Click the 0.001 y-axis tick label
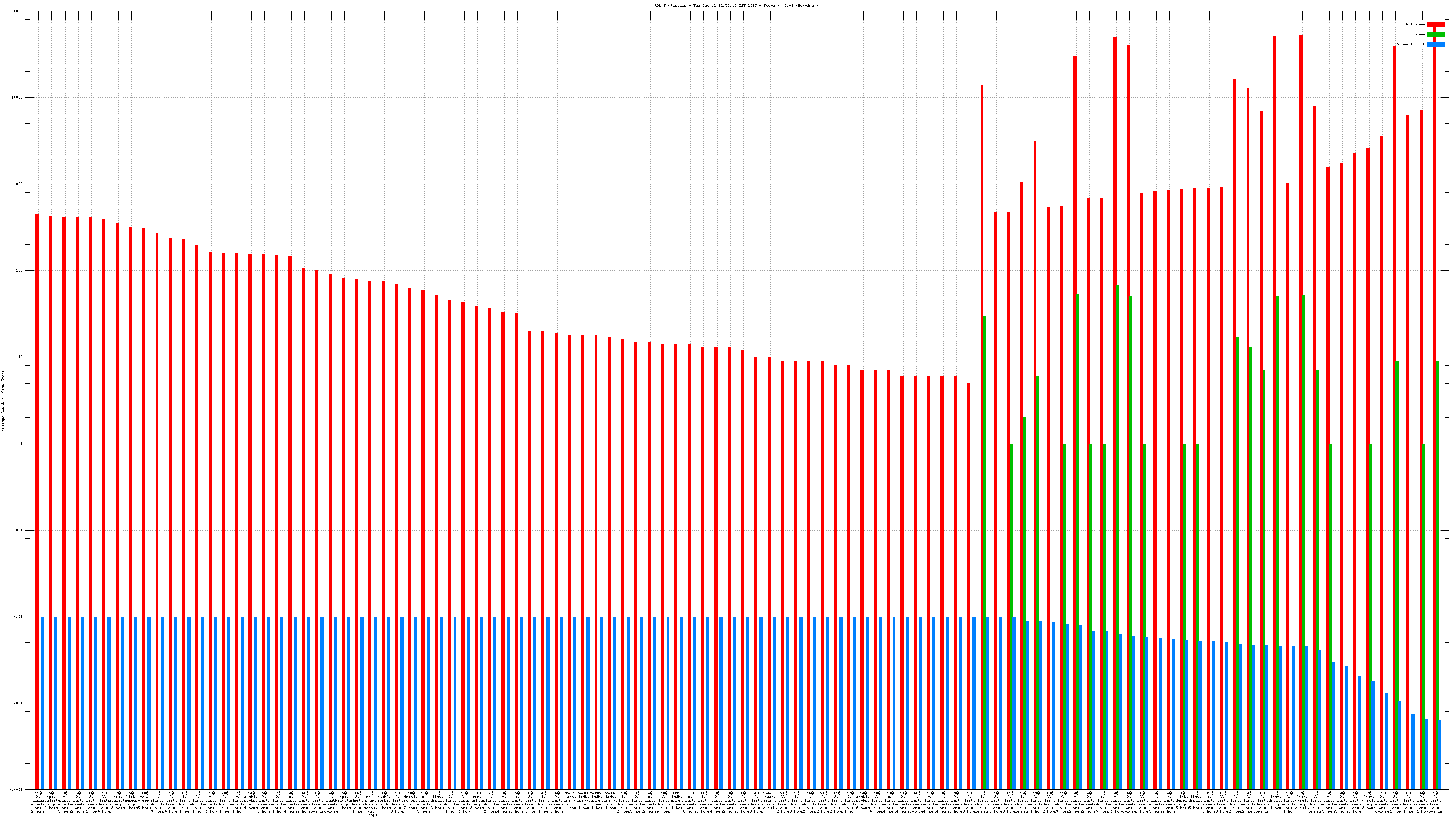The height and width of the screenshot is (819, 1456). pos(18,703)
